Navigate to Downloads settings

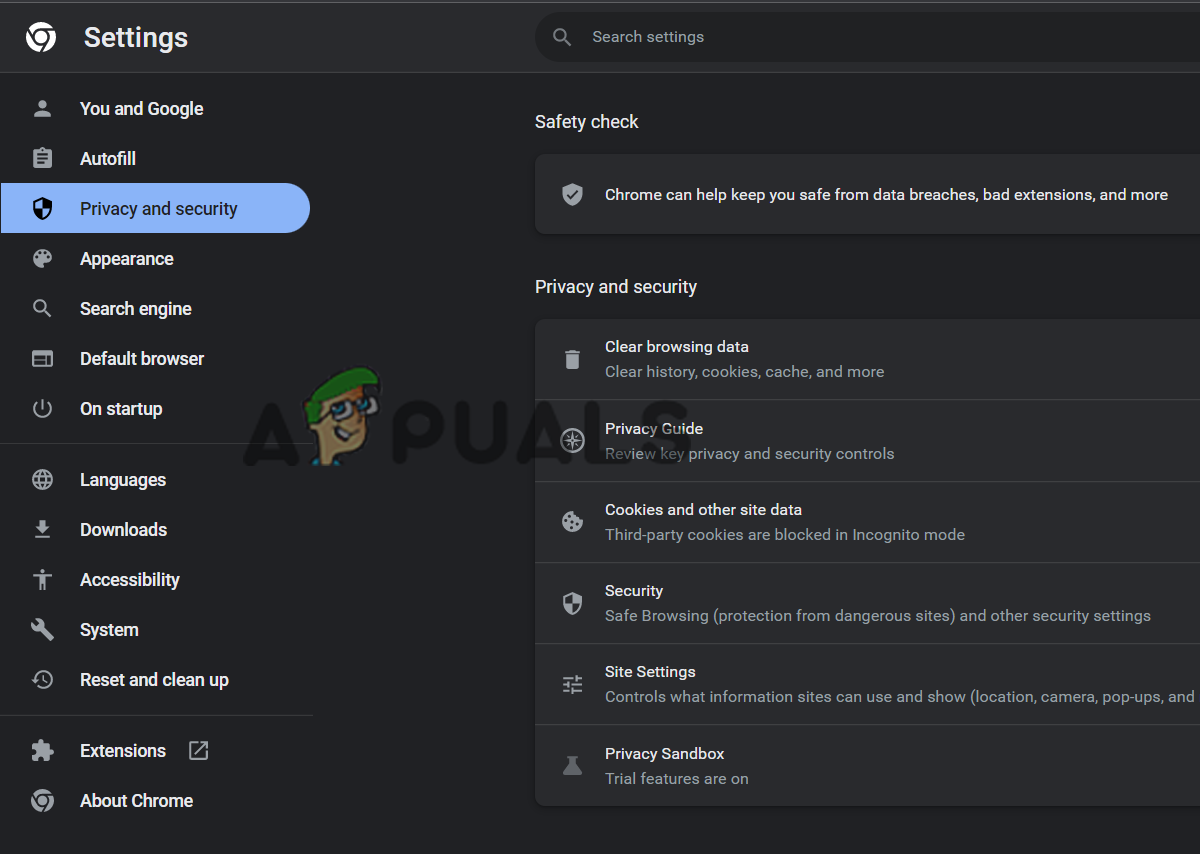click(x=123, y=530)
